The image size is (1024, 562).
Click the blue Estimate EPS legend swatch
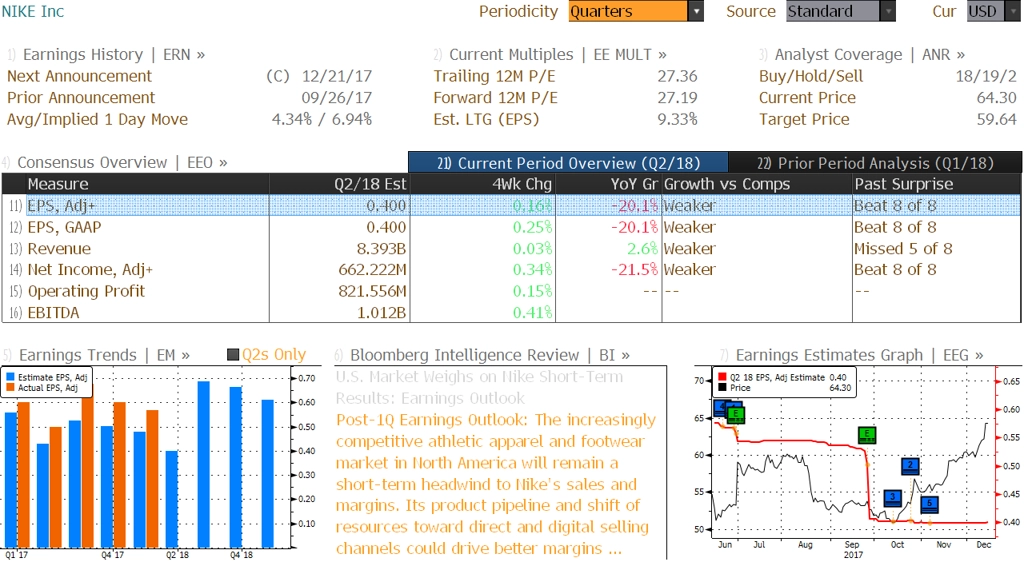10,377
